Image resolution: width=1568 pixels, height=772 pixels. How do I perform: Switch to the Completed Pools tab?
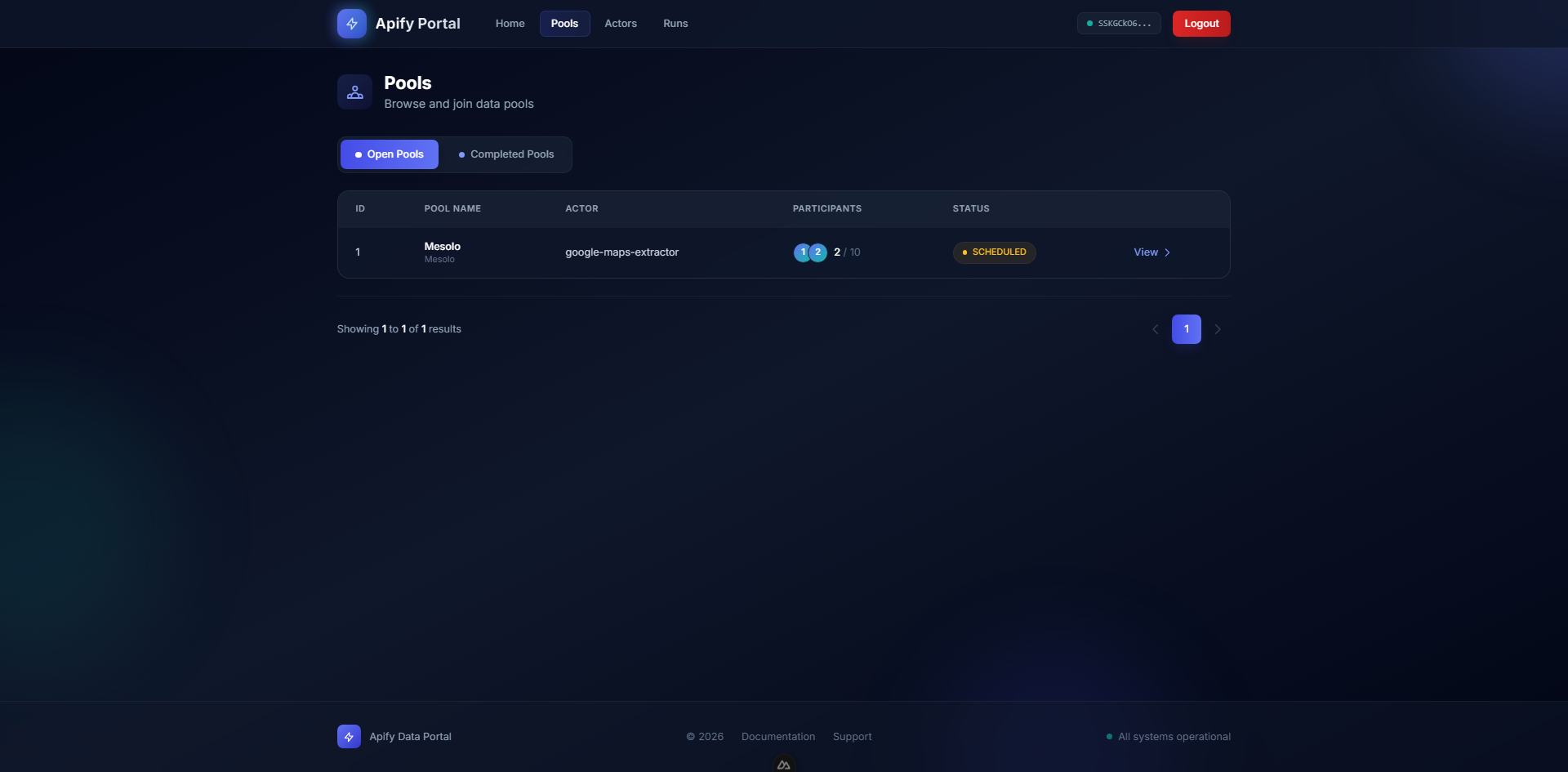pos(506,154)
